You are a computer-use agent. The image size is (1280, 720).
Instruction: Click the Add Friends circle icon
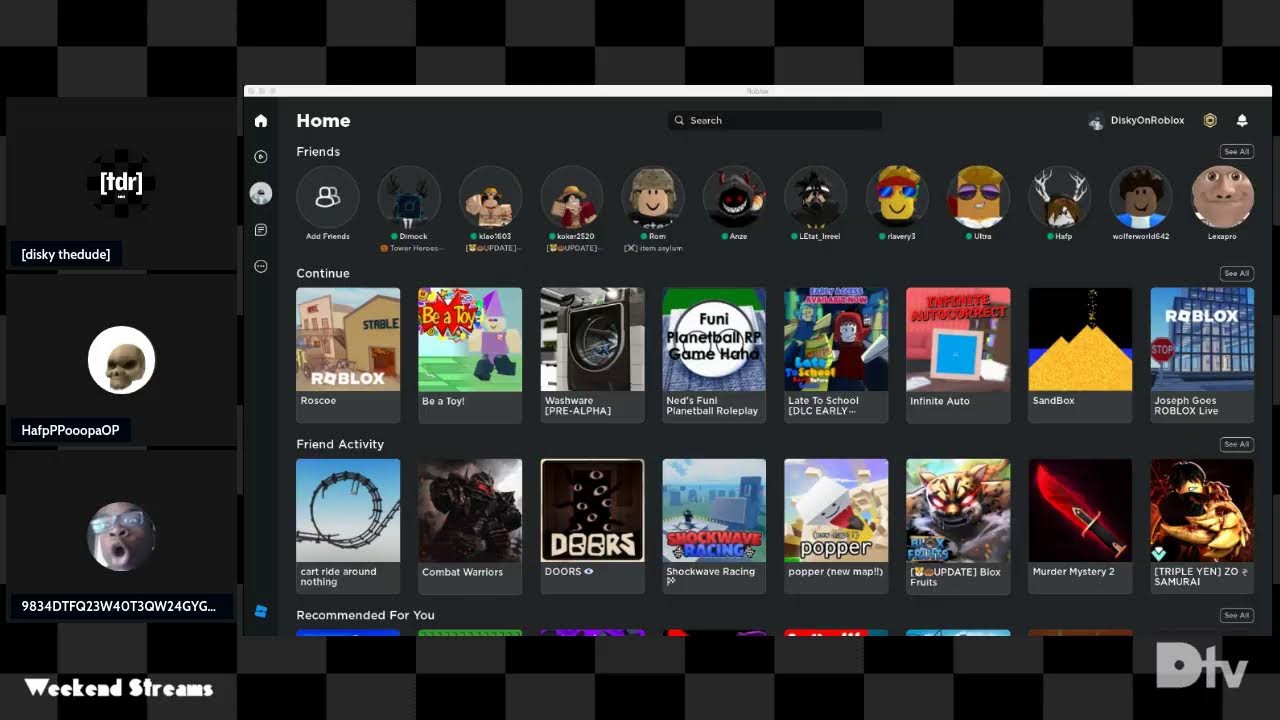coord(328,197)
